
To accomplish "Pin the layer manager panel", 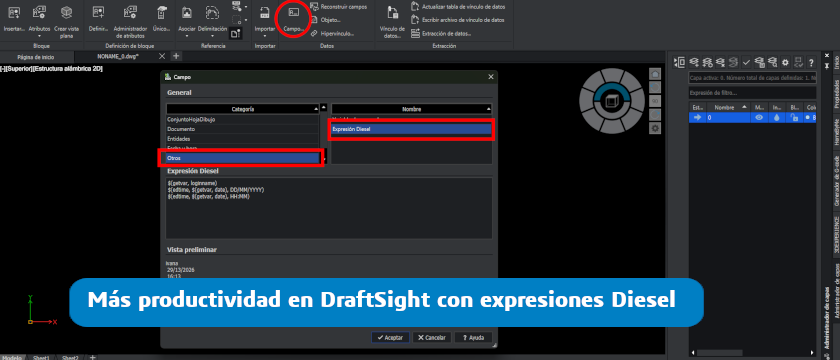I will (826, 65).
